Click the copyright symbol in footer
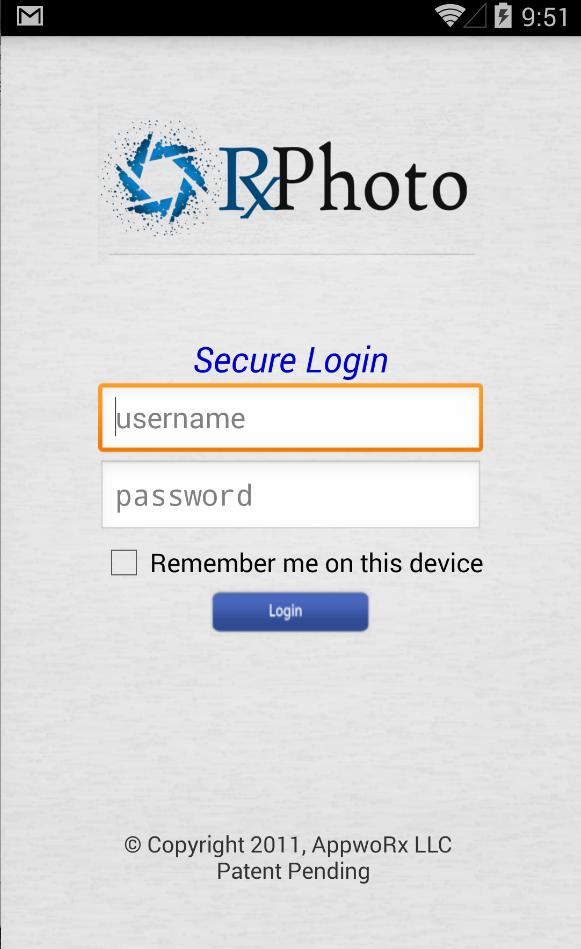Viewport: 581px width, 949px height. pyautogui.click(x=133, y=844)
